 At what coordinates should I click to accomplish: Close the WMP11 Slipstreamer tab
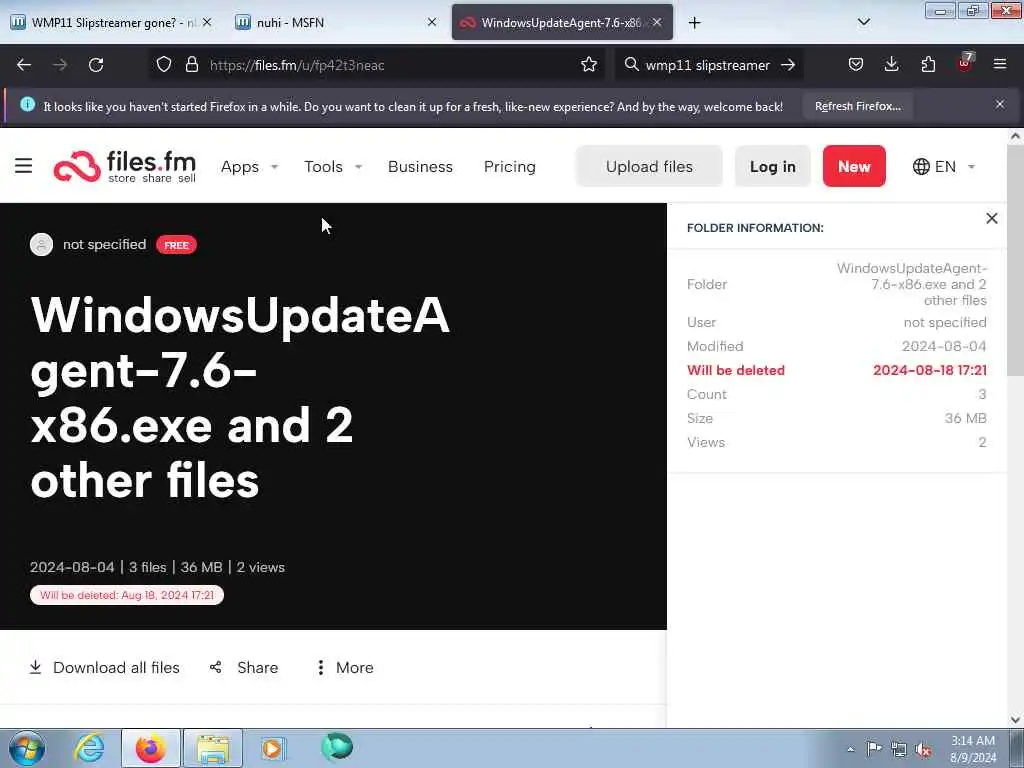point(207,22)
